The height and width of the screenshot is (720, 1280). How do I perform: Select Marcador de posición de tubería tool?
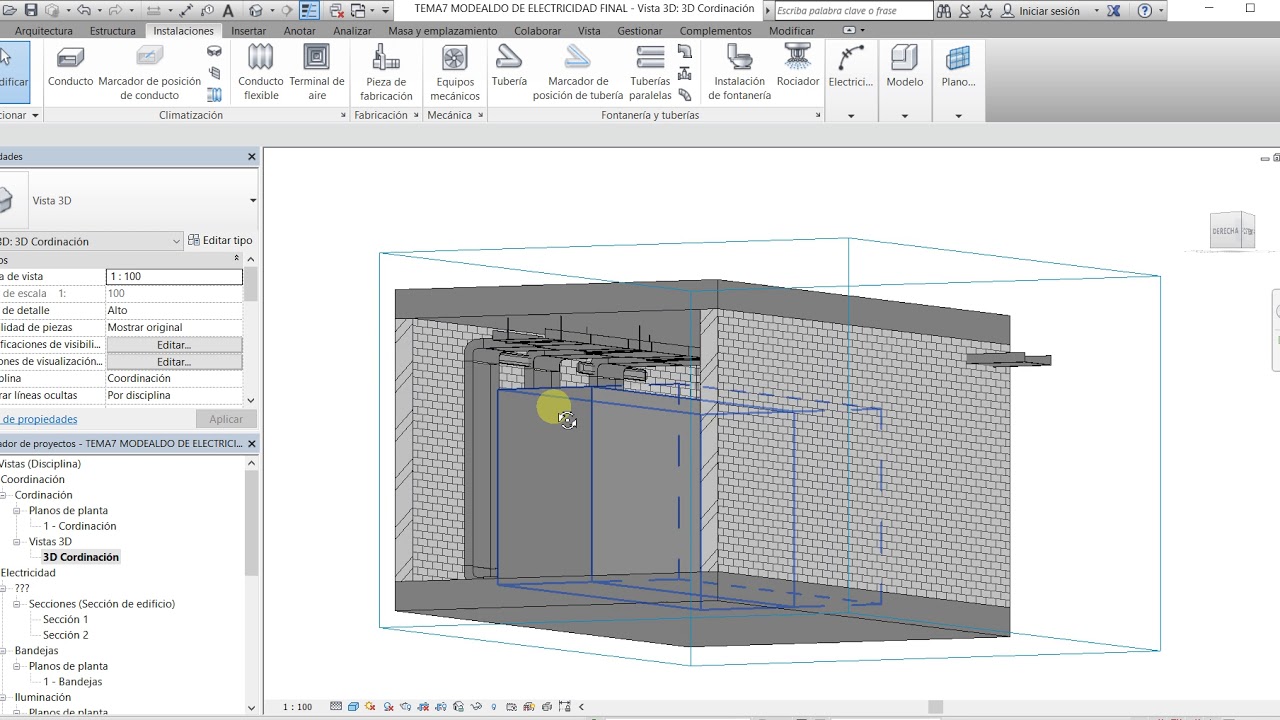tap(578, 72)
